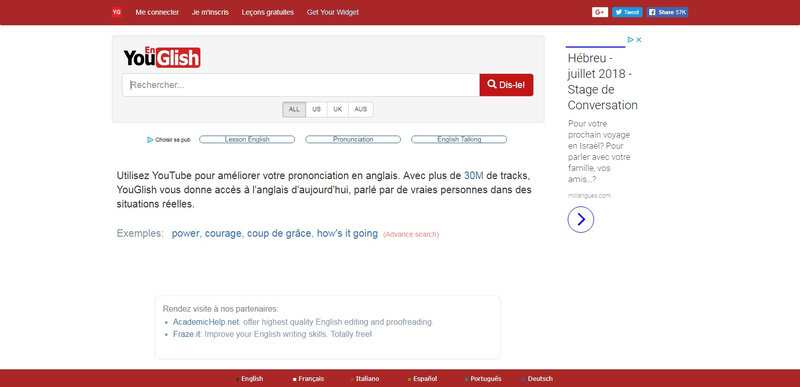The width and height of the screenshot is (800, 387).
Task: Click the Facebook Share 57K button
Action: (667, 12)
